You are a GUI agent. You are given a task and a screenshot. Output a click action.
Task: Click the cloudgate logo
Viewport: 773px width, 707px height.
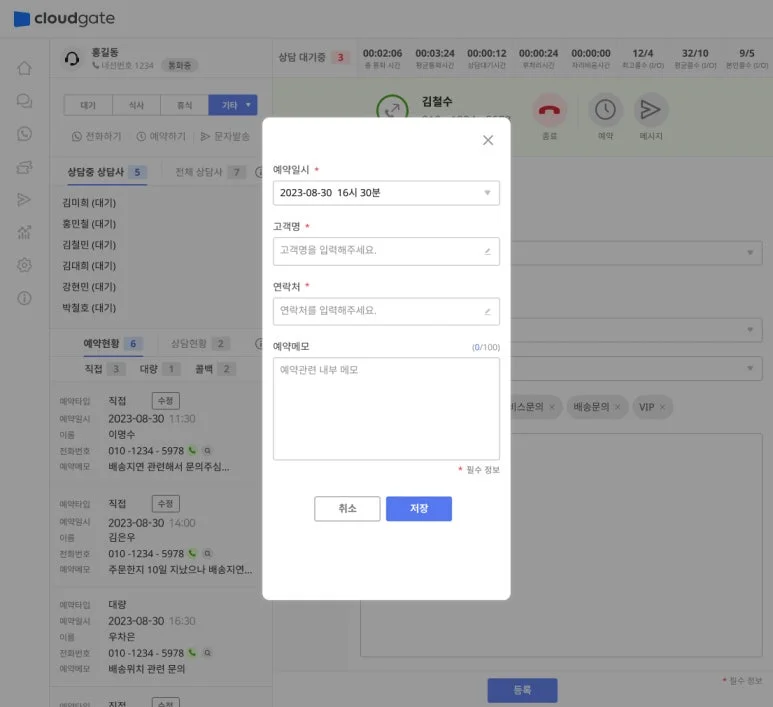pos(64,19)
